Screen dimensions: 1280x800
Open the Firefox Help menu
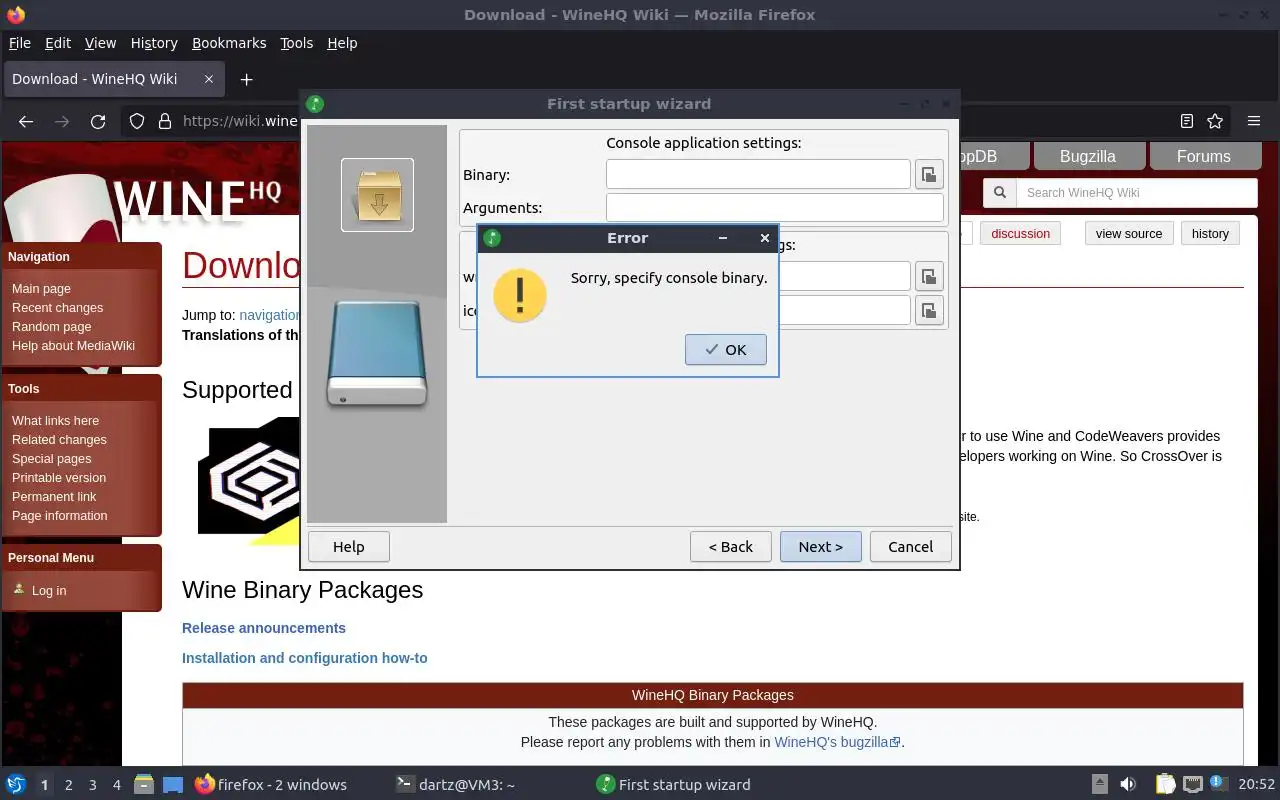[342, 43]
